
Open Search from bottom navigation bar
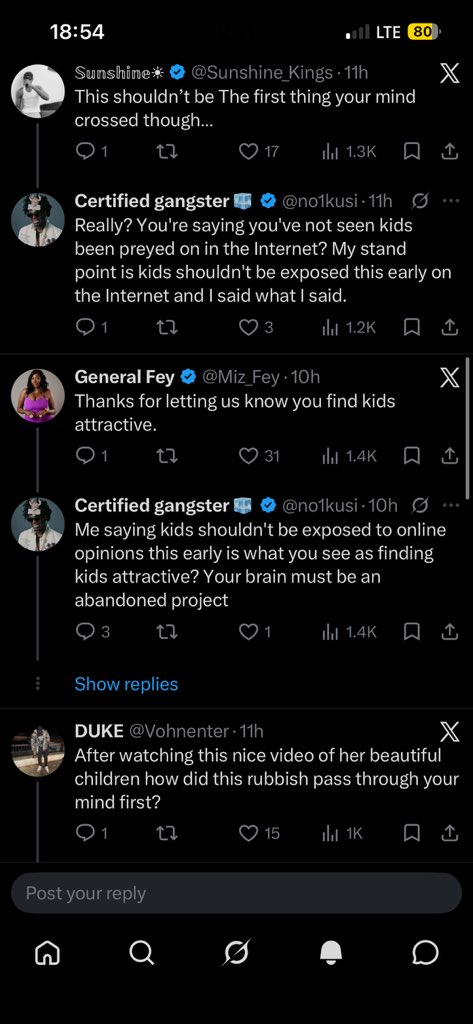(140, 953)
